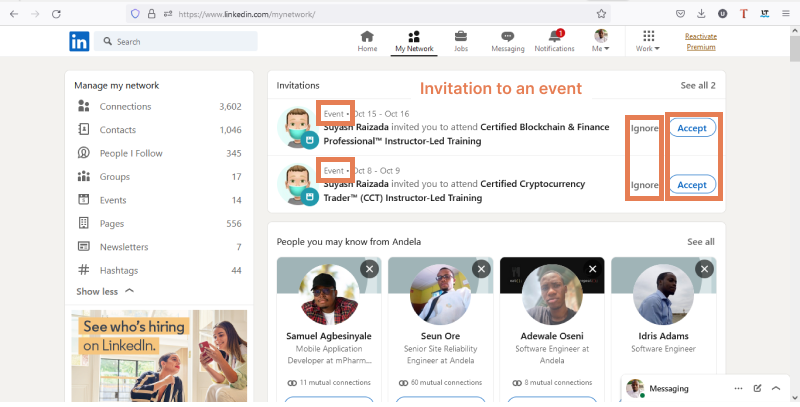This screenshot has width=800, height=407.
Task: Click See all people from Andela
Action: 701,241
